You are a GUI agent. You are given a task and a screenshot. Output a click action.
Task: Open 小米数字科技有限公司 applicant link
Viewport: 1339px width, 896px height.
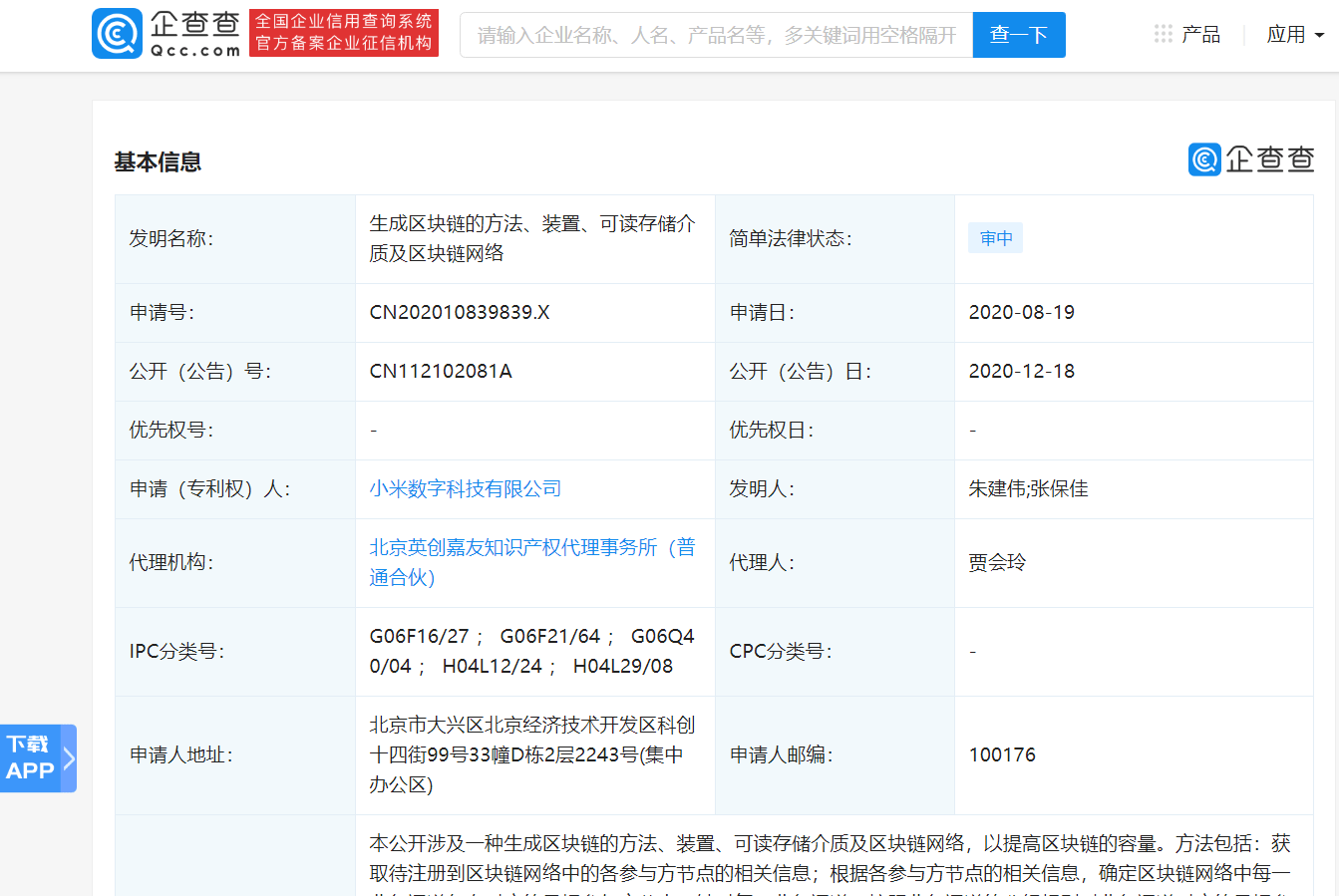pyautogui.click(x=466, y=488)
